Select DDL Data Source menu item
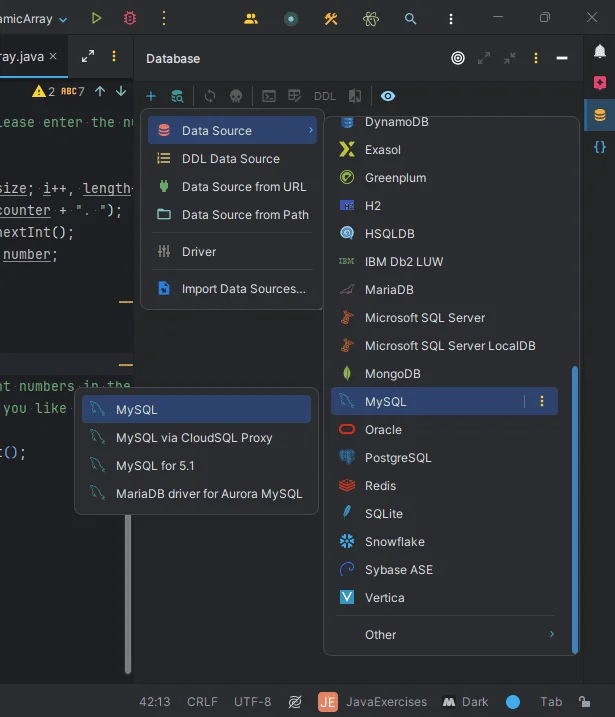 (x=232, y=159)
